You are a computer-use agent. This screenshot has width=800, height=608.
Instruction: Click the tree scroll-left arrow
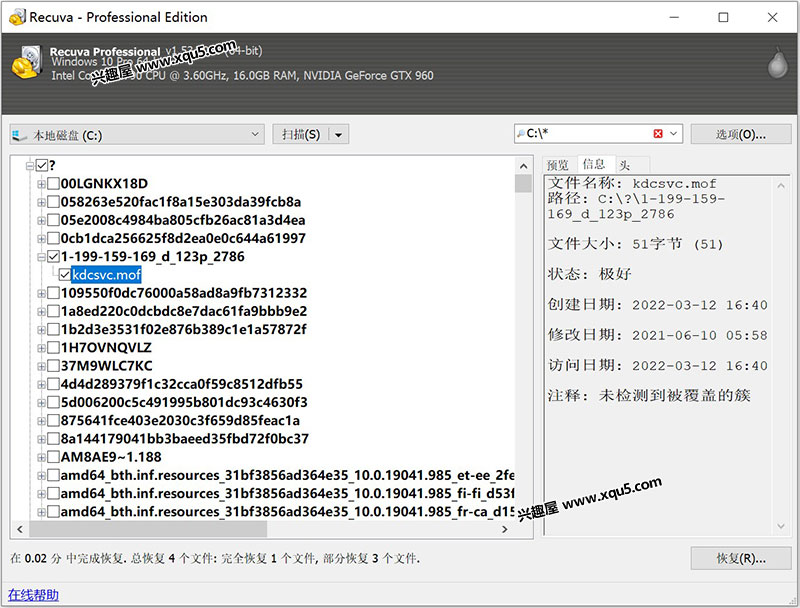click(19, 529)
